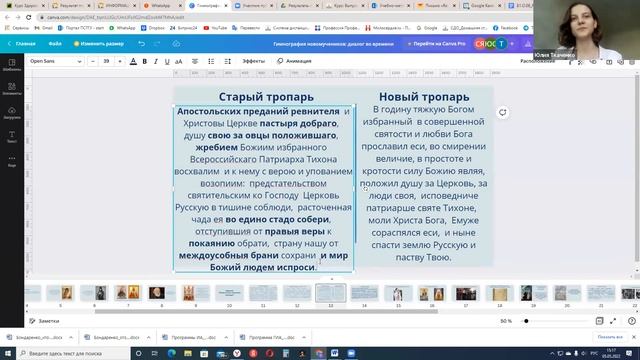This screenshot has width=640, height=360.
Task: Select the Новый тропарь heading
Action: tap(424, 97)
